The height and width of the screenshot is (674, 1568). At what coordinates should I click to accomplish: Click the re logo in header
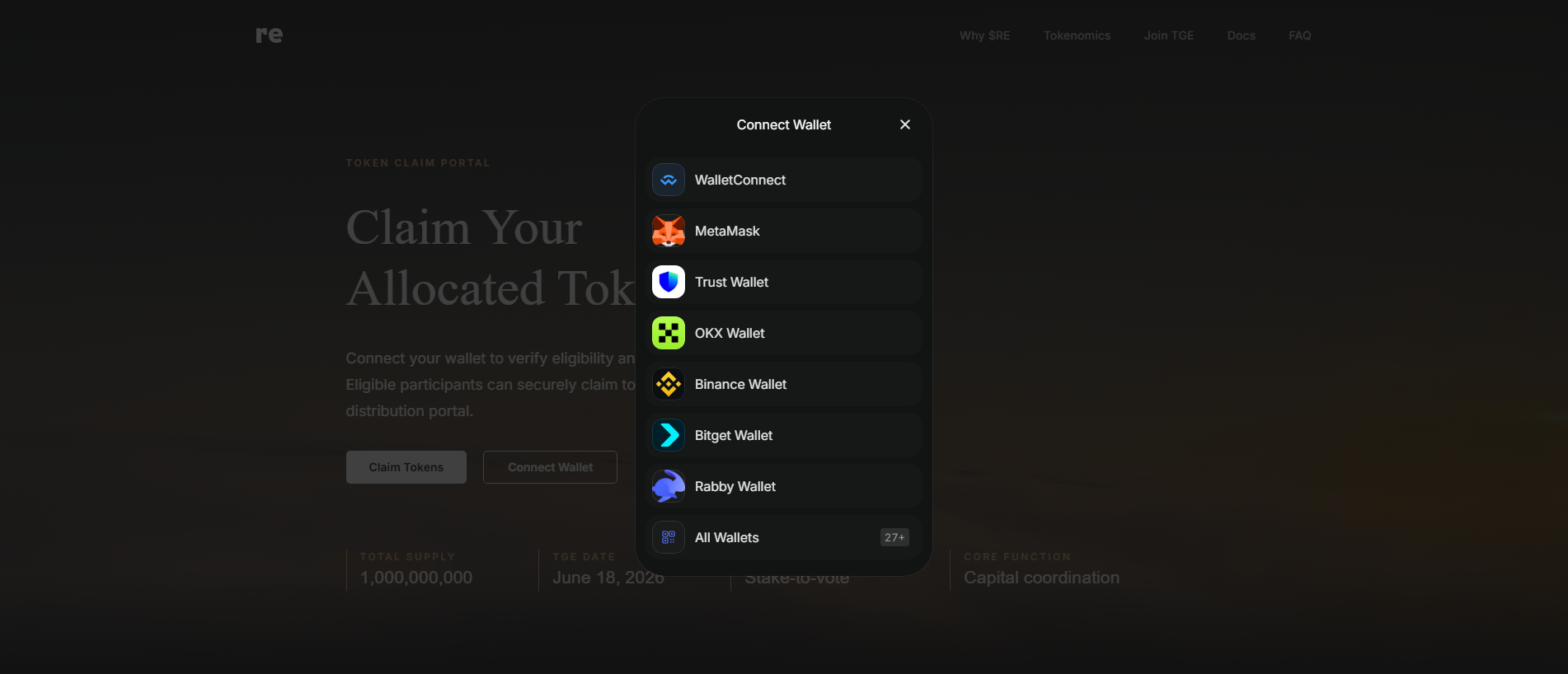click(x=270, y=35)
